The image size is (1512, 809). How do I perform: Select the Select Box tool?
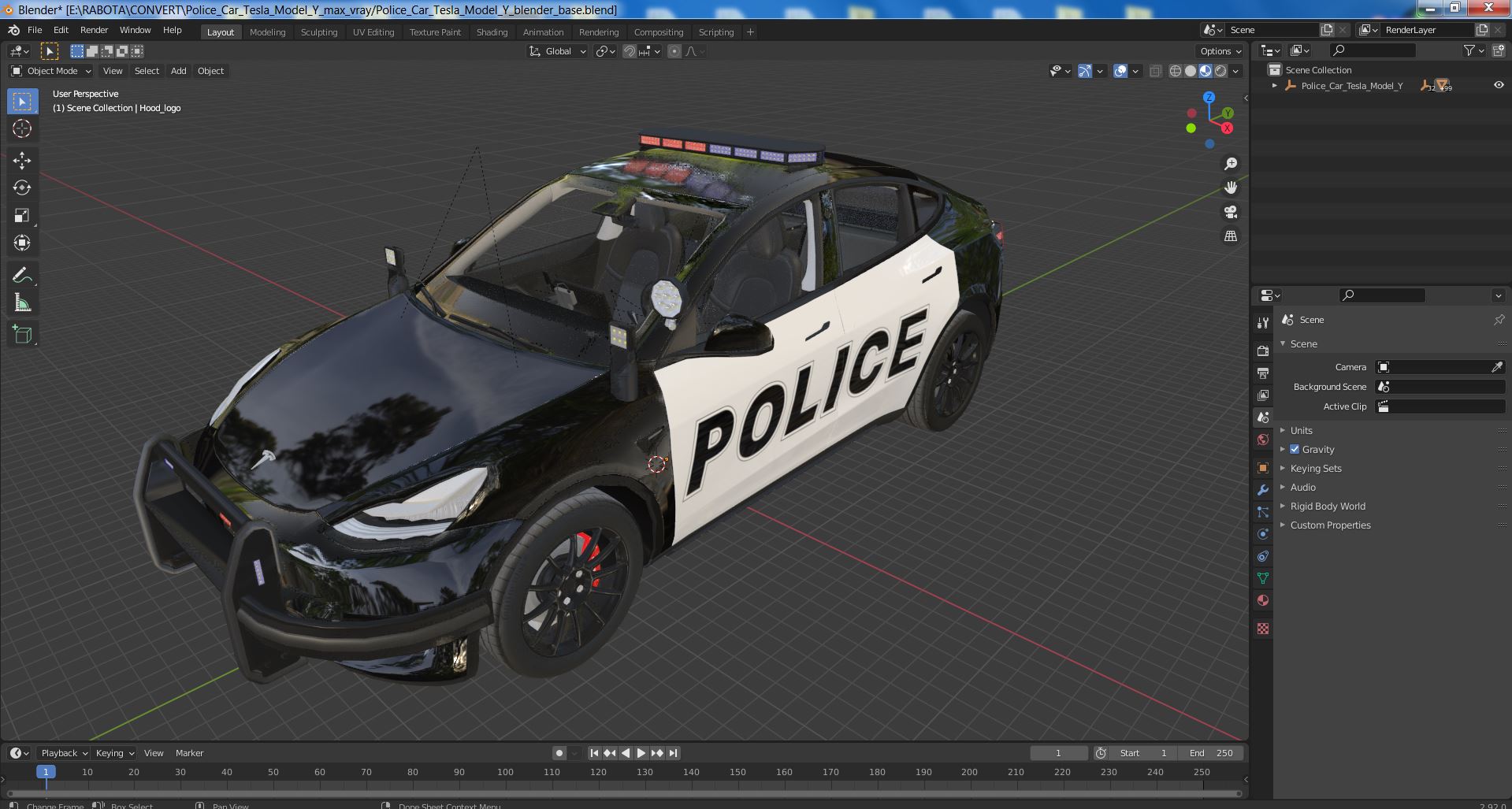(x=22, y=102)
